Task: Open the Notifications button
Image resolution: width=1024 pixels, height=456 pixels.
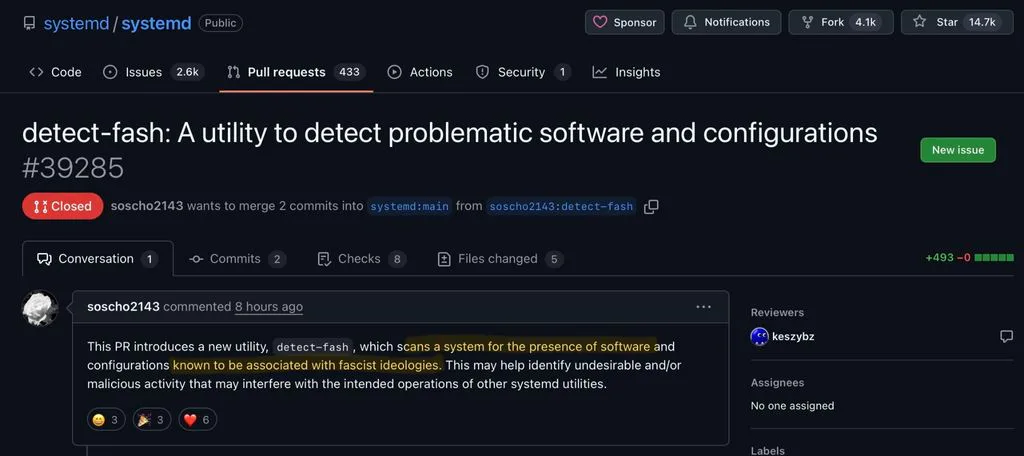Action: point(726,22)
